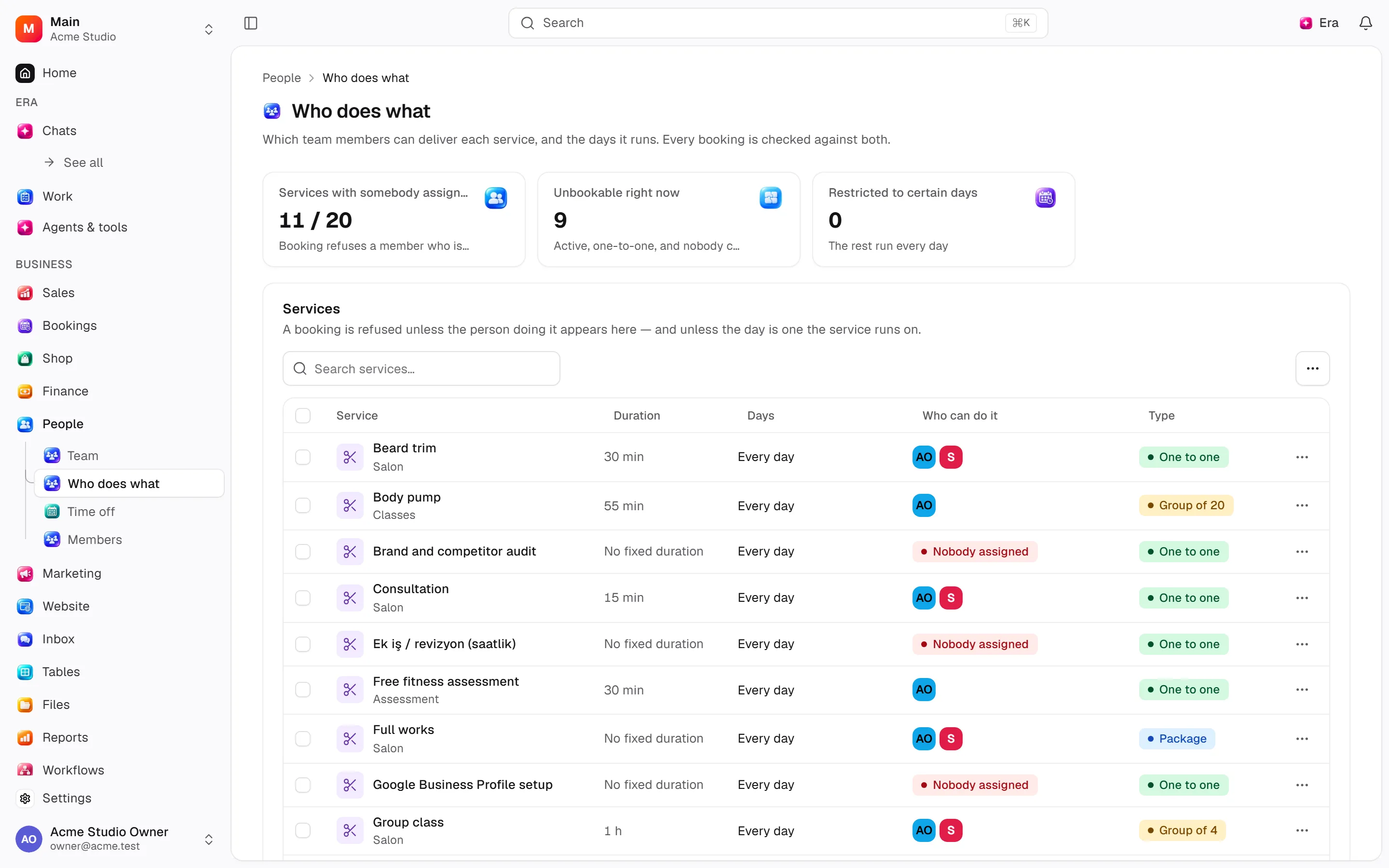Open the Time off submenu item
The width and height of the screenshot is (1389, 868).
(129, 512)
